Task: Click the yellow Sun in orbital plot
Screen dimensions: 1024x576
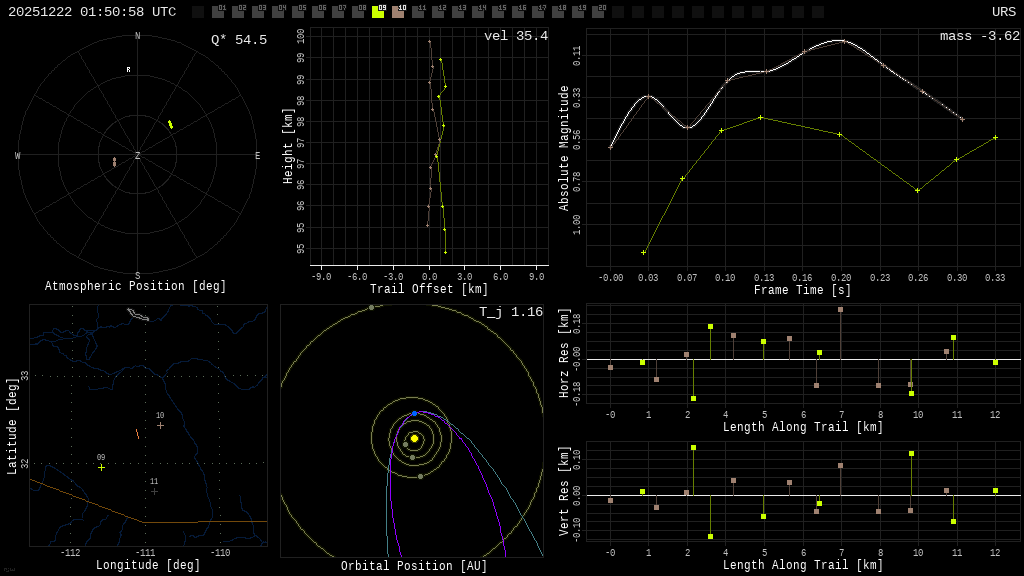Action: coord(414,438)
